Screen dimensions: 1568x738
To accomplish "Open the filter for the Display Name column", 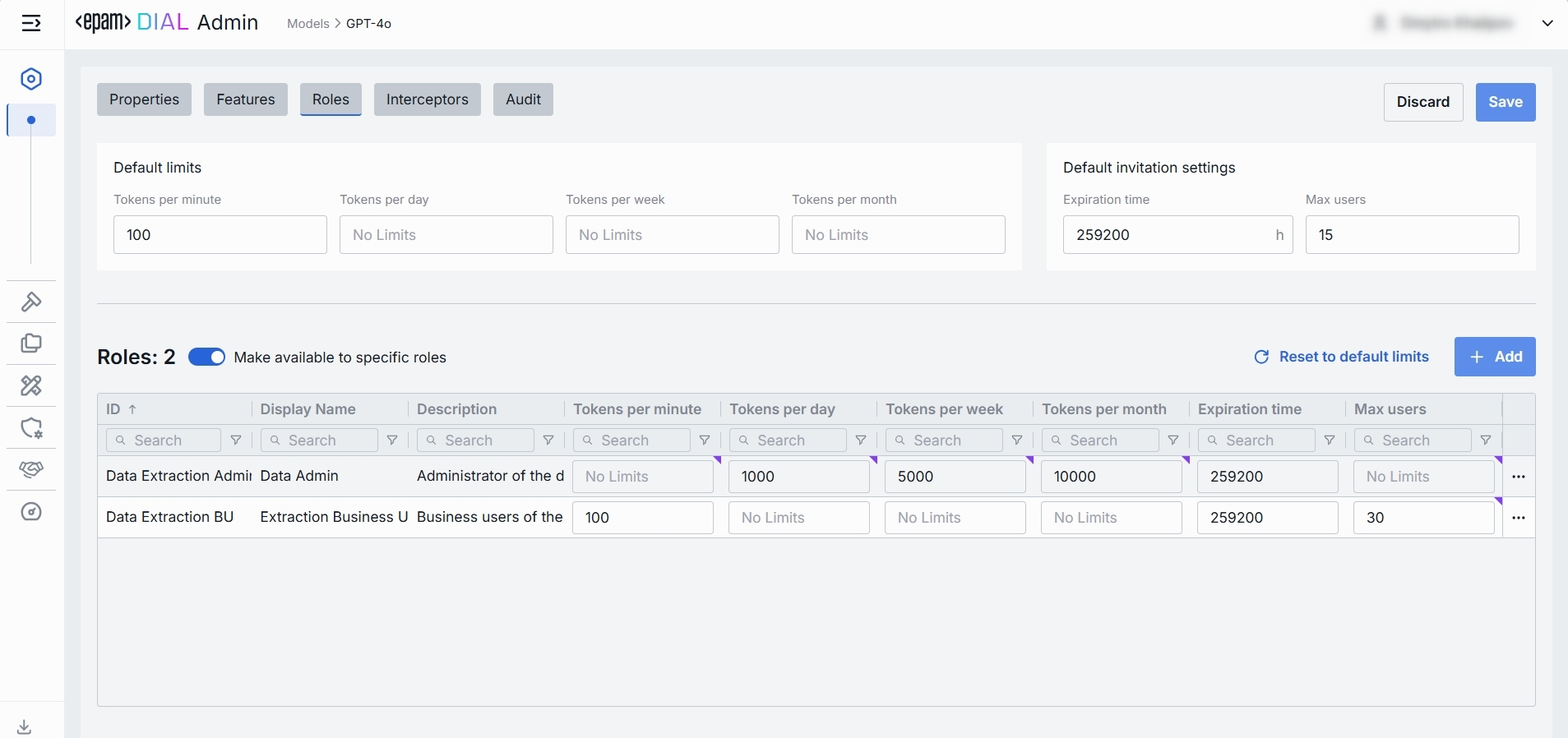I will click(x=392, y=440).
